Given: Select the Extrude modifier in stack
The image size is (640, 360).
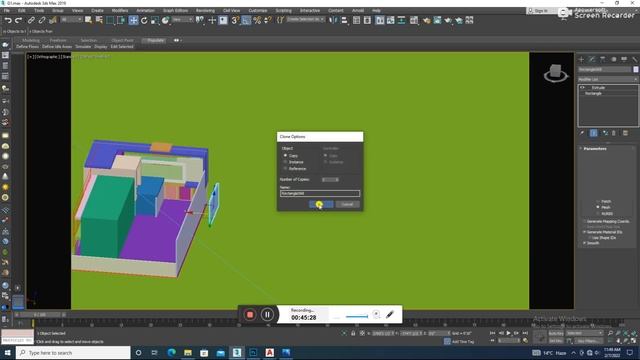Looking at the screenshot, I should 598,88.
